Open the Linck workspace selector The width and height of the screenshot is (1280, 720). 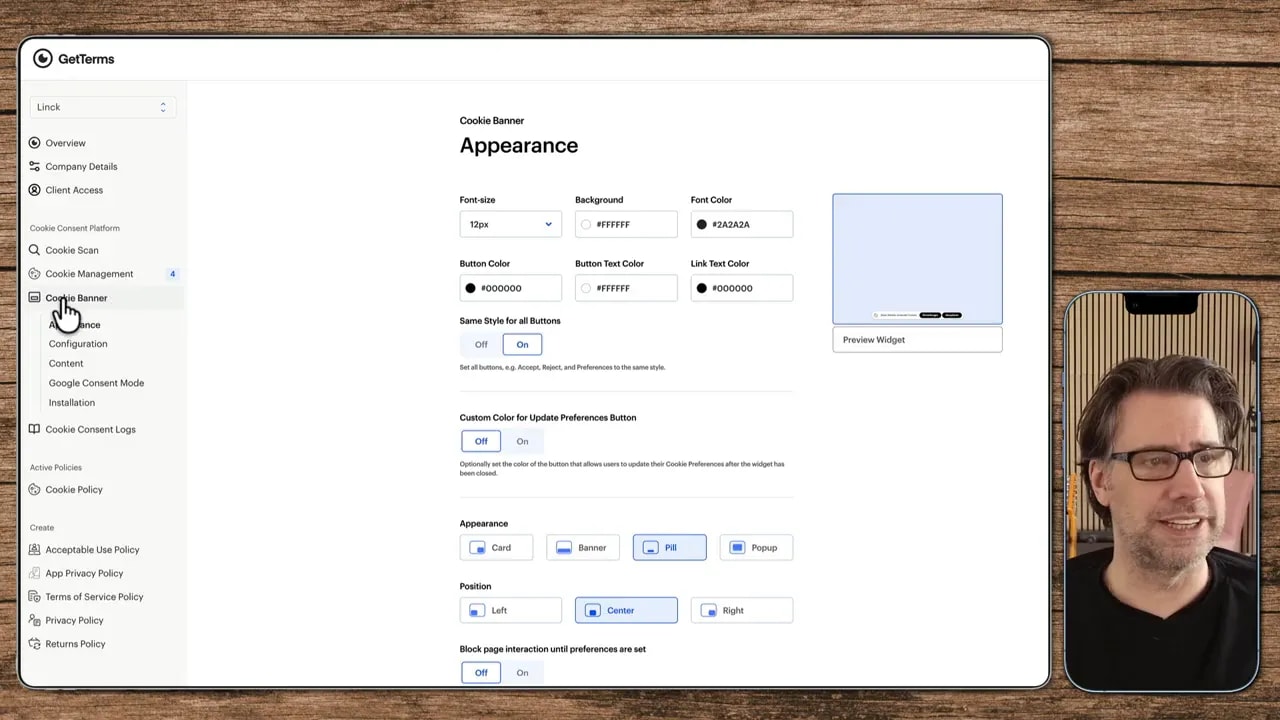102,107
